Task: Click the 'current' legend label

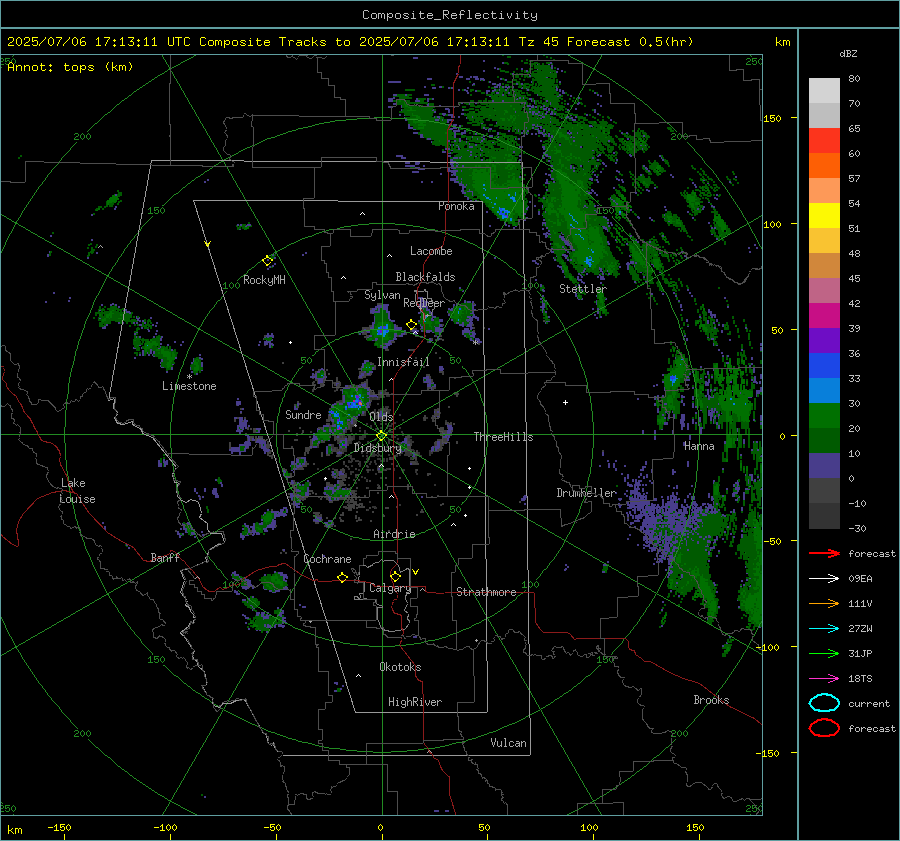Action: [x=869, y=703]
